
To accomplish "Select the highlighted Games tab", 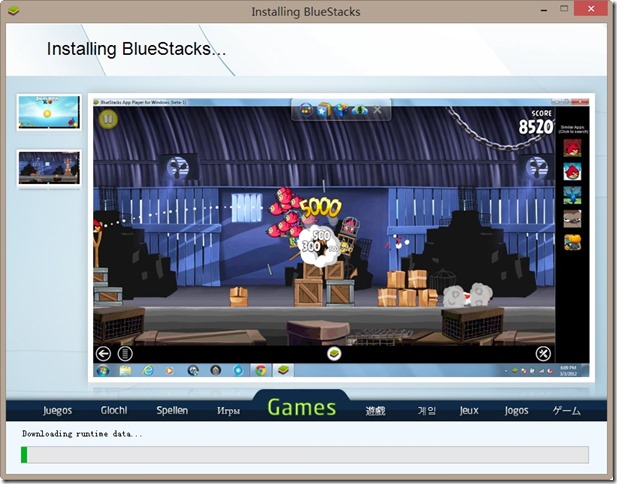I will [x=302, y=408].
